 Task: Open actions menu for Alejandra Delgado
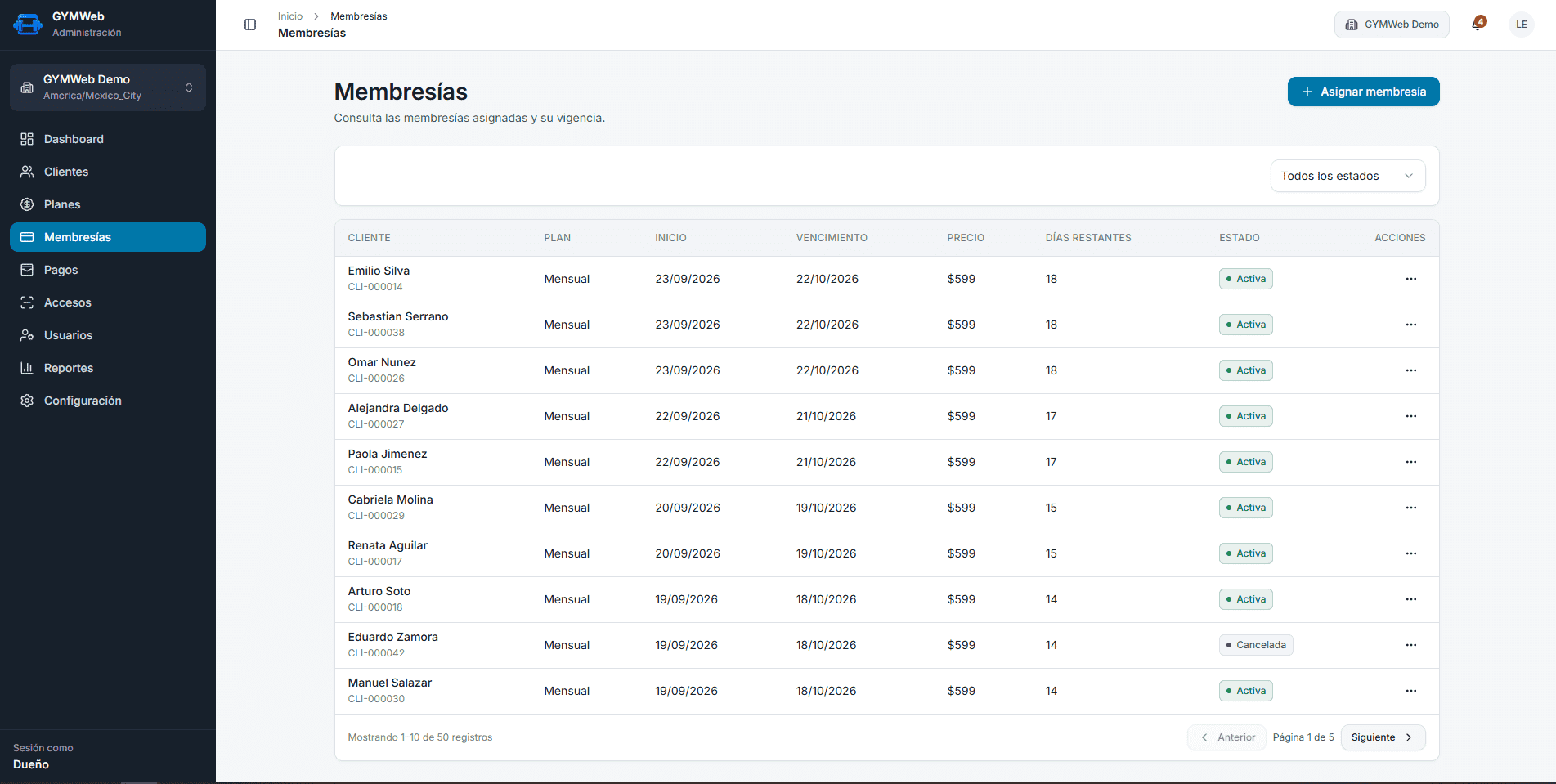click(x=1410, y=416)
